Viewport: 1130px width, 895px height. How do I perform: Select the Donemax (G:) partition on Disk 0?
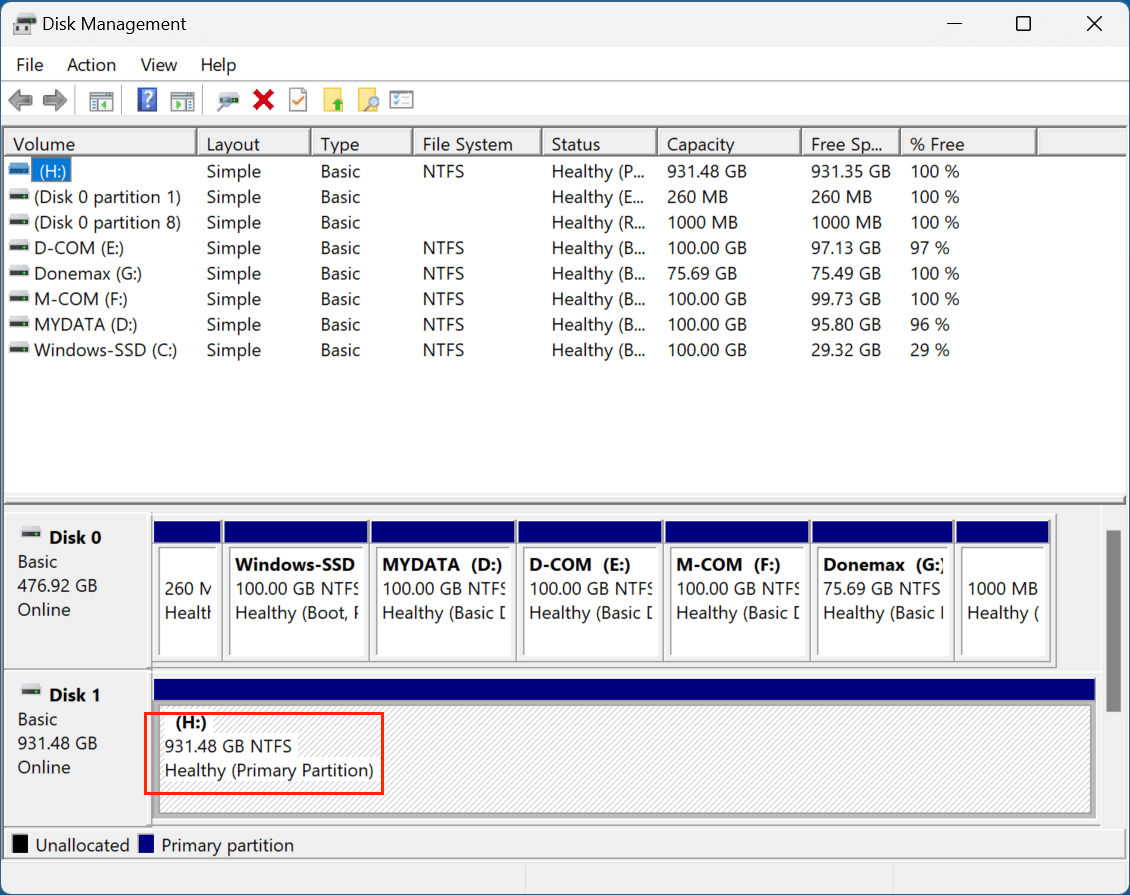[x=880, y=600]
